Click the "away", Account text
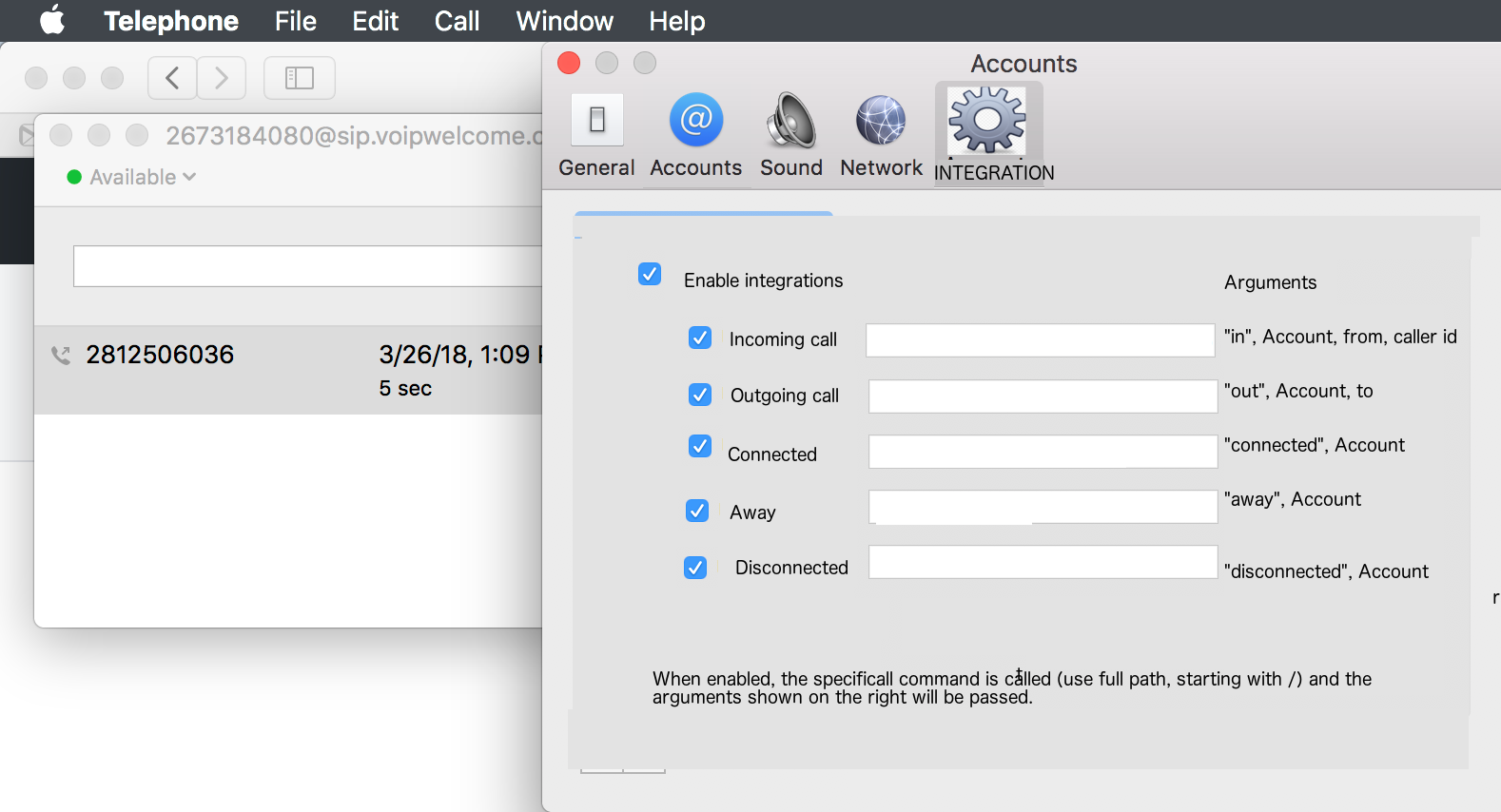The image size is (1501, 812). tap(1293, 499)
